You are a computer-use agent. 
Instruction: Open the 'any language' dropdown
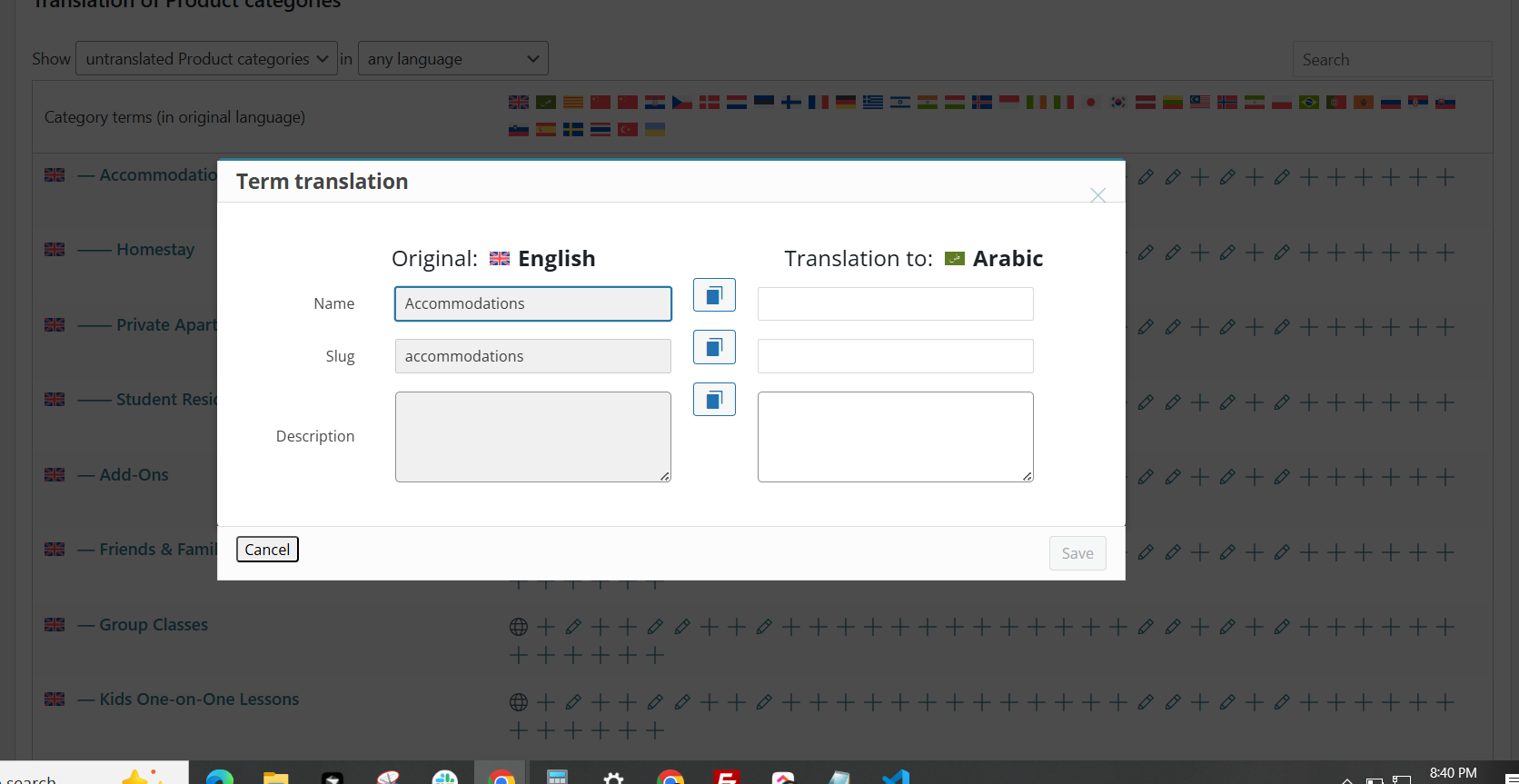coord(453,59)
